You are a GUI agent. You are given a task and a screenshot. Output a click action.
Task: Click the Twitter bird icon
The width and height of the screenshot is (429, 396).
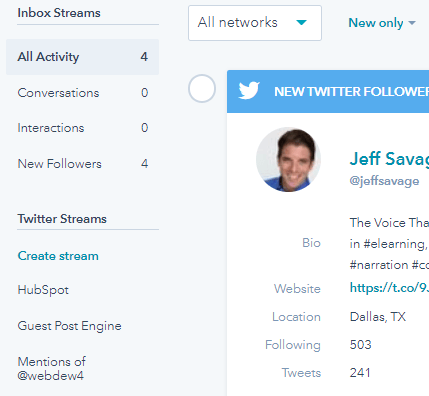(249, 90)
